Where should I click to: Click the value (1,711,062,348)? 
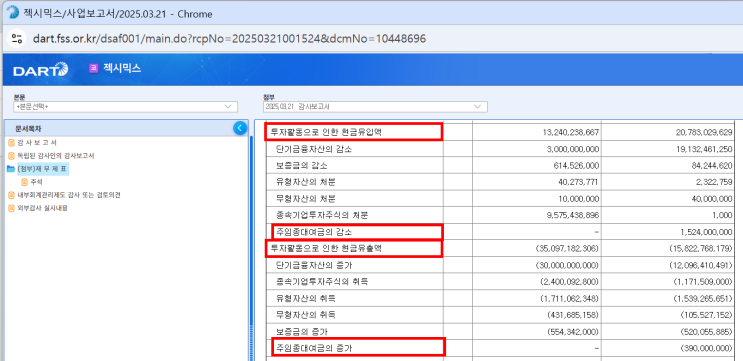coord(570,298)
